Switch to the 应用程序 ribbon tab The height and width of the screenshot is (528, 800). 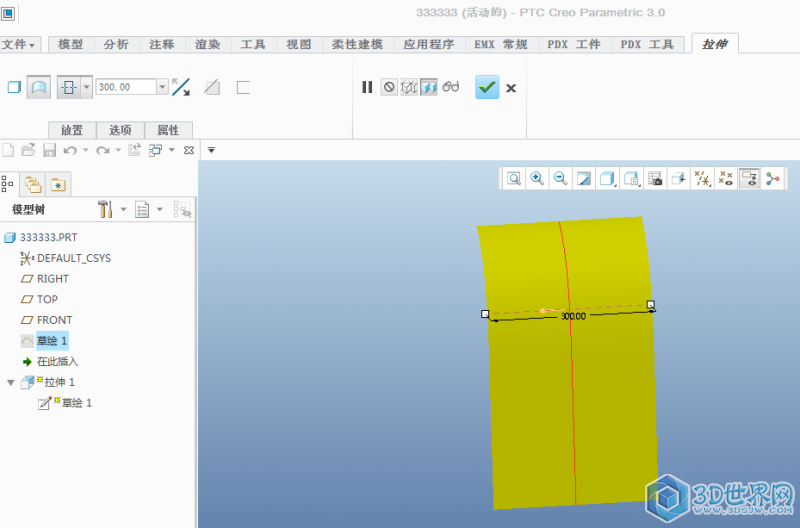(x=429, y=44)
